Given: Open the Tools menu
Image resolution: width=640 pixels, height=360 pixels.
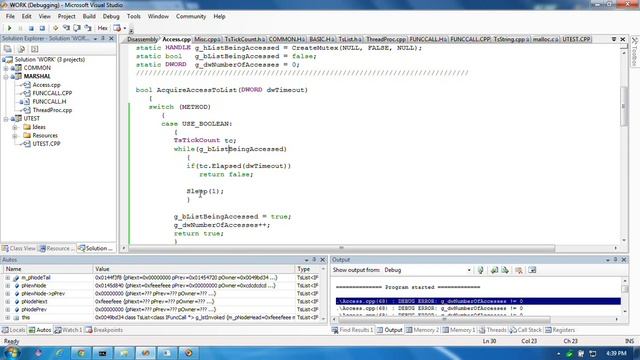Looking at the screenshot, I should (133, 16).
